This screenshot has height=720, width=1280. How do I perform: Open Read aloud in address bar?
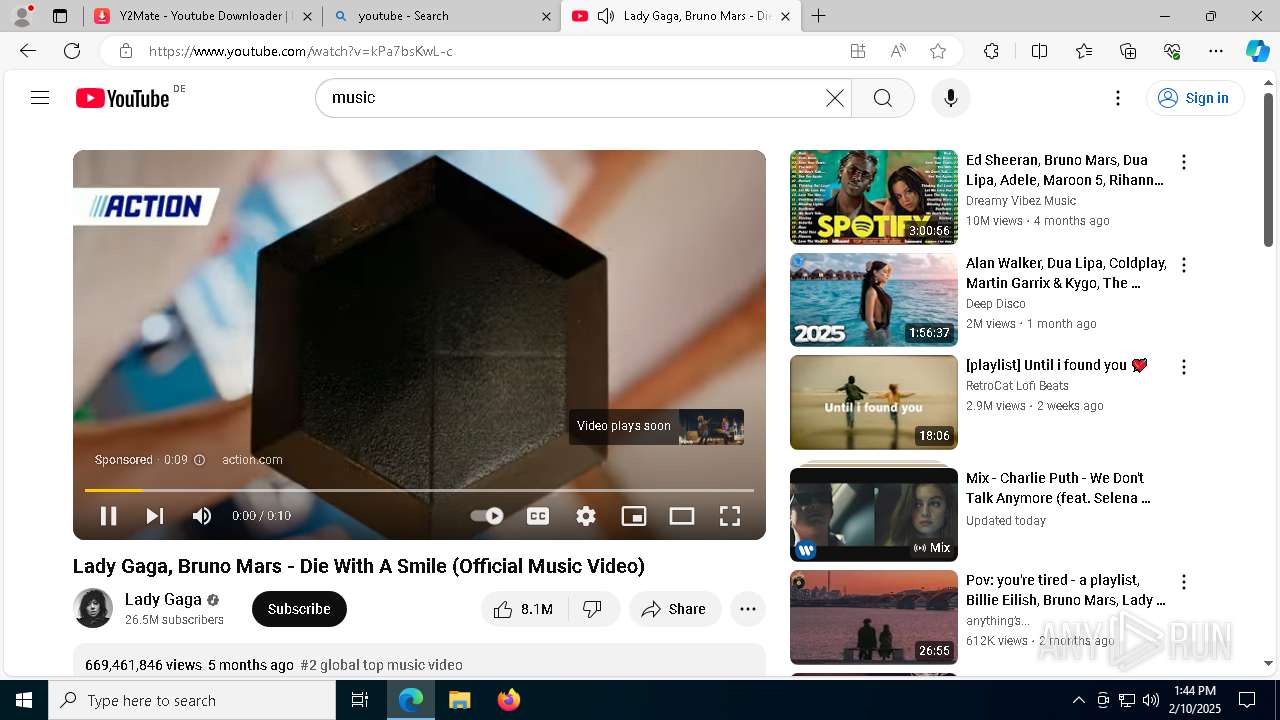tap(898, 51)
